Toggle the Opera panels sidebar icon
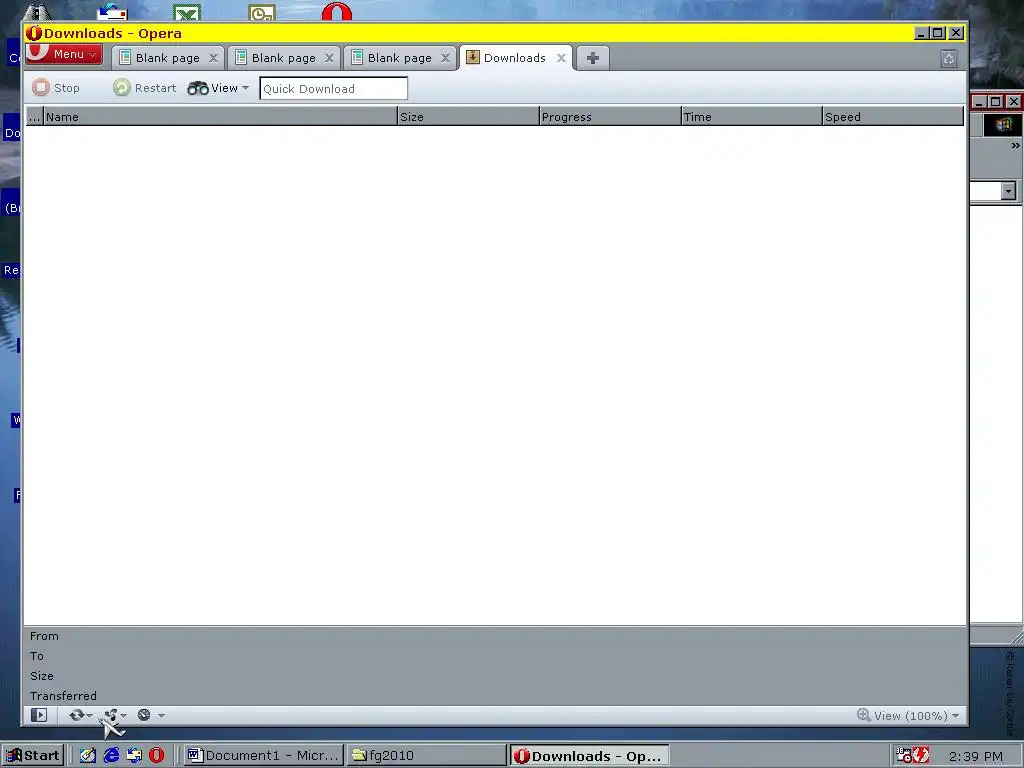The height and width of the screenshot is (768, 1024). pyautogui.click(x=39, y=715)
